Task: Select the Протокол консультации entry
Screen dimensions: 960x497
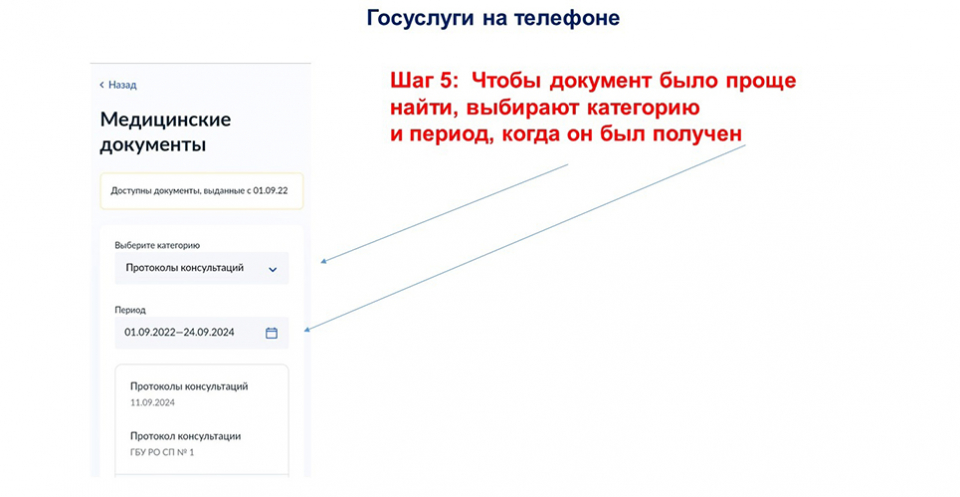Action: (x=185, y=436)
